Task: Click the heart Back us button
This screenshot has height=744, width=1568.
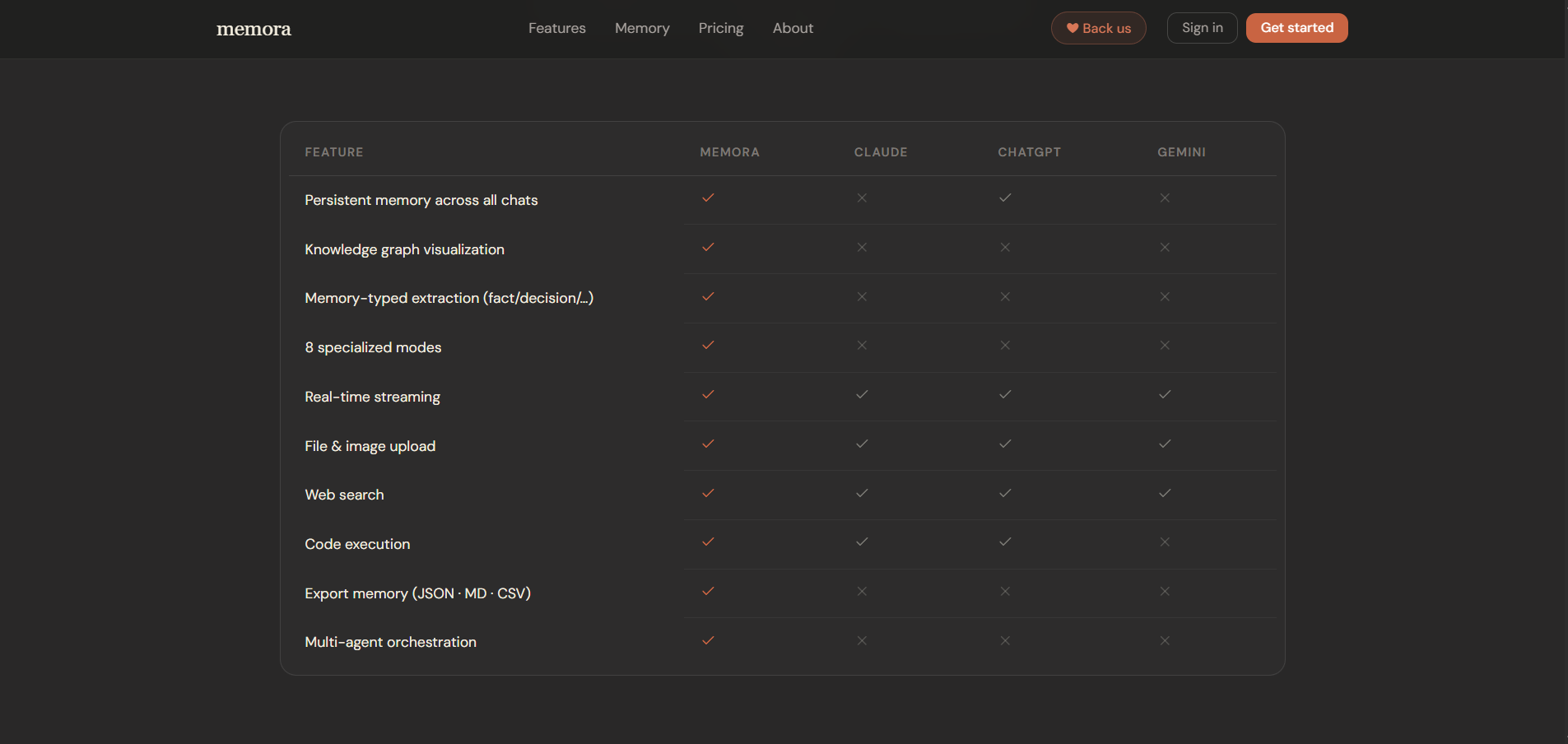Action: point(1098,28)
